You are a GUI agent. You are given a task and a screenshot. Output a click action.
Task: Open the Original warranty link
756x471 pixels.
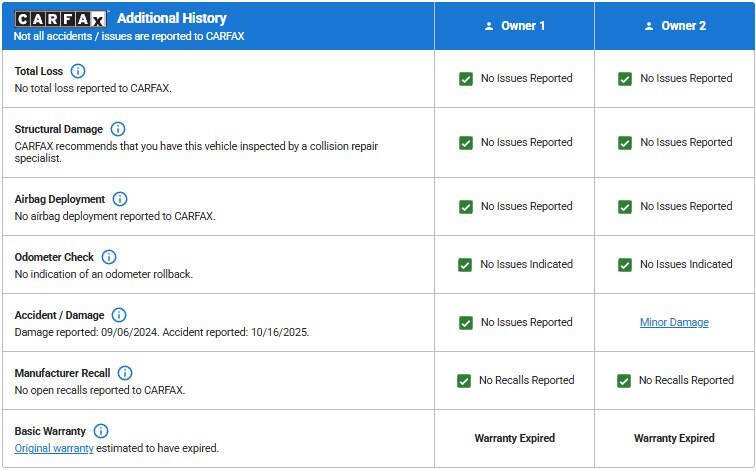(x=54, y=448)
